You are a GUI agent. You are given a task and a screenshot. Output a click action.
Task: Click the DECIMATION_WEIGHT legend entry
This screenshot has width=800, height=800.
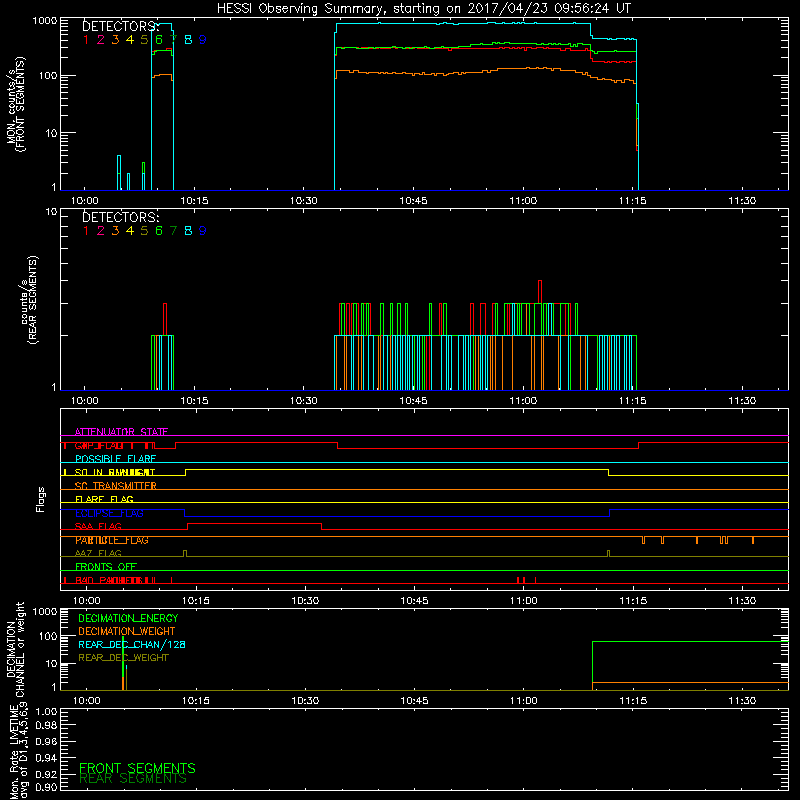click(x=127, y=631)
